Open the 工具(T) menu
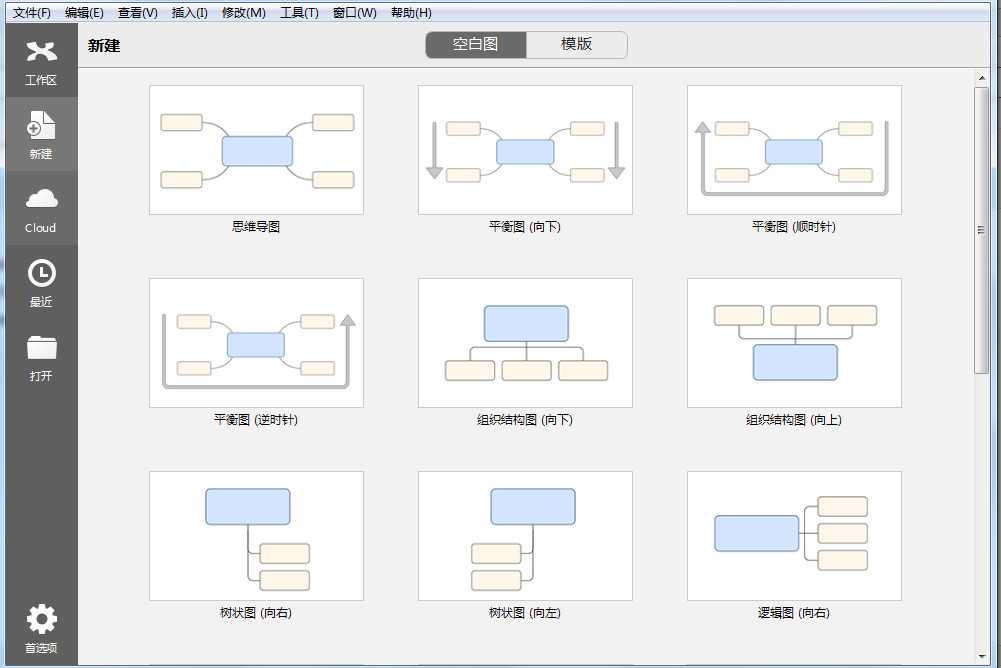 point(299,13)
